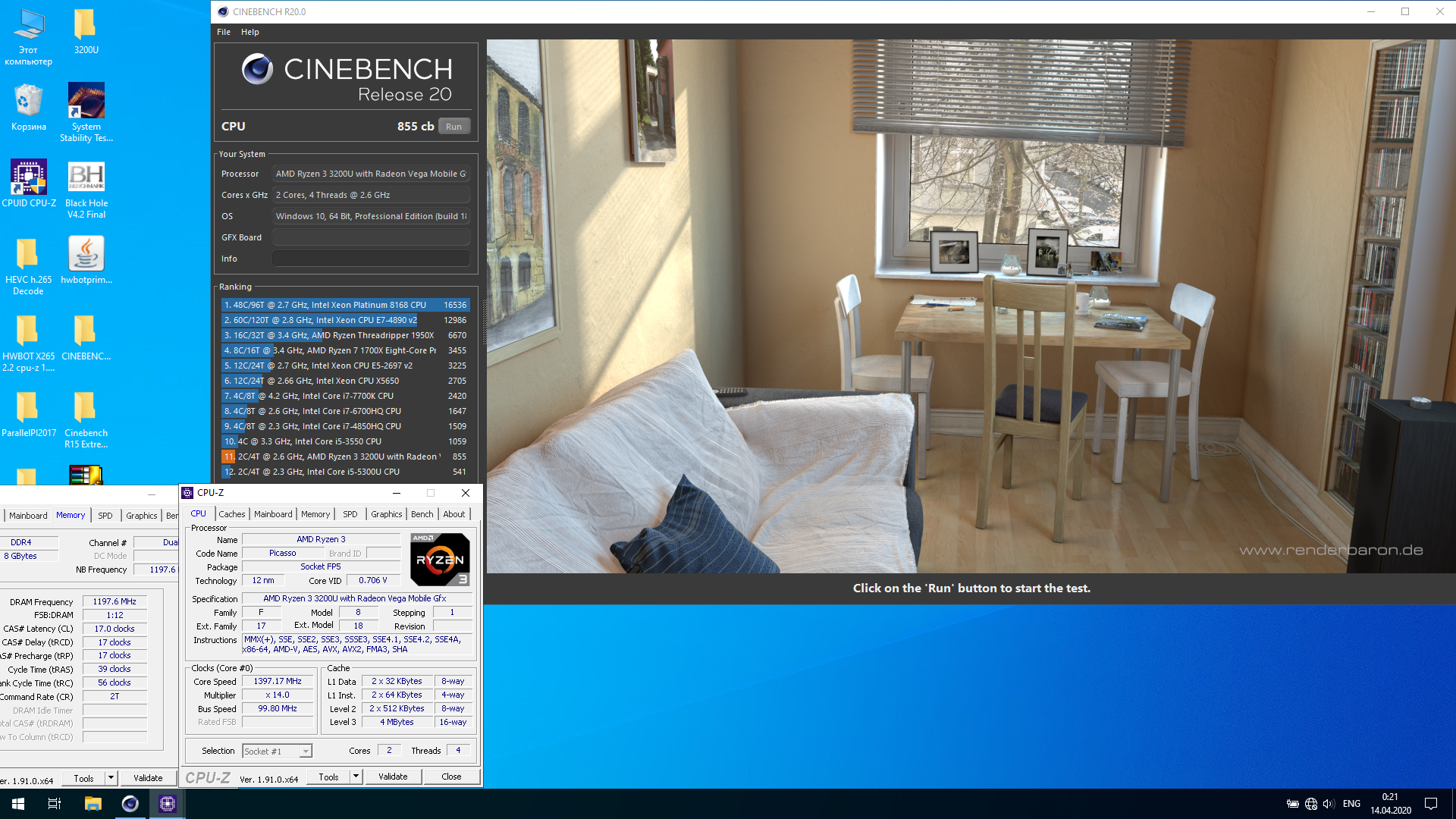
Task: Click the rendered room preview image
Action: [971, 306]
